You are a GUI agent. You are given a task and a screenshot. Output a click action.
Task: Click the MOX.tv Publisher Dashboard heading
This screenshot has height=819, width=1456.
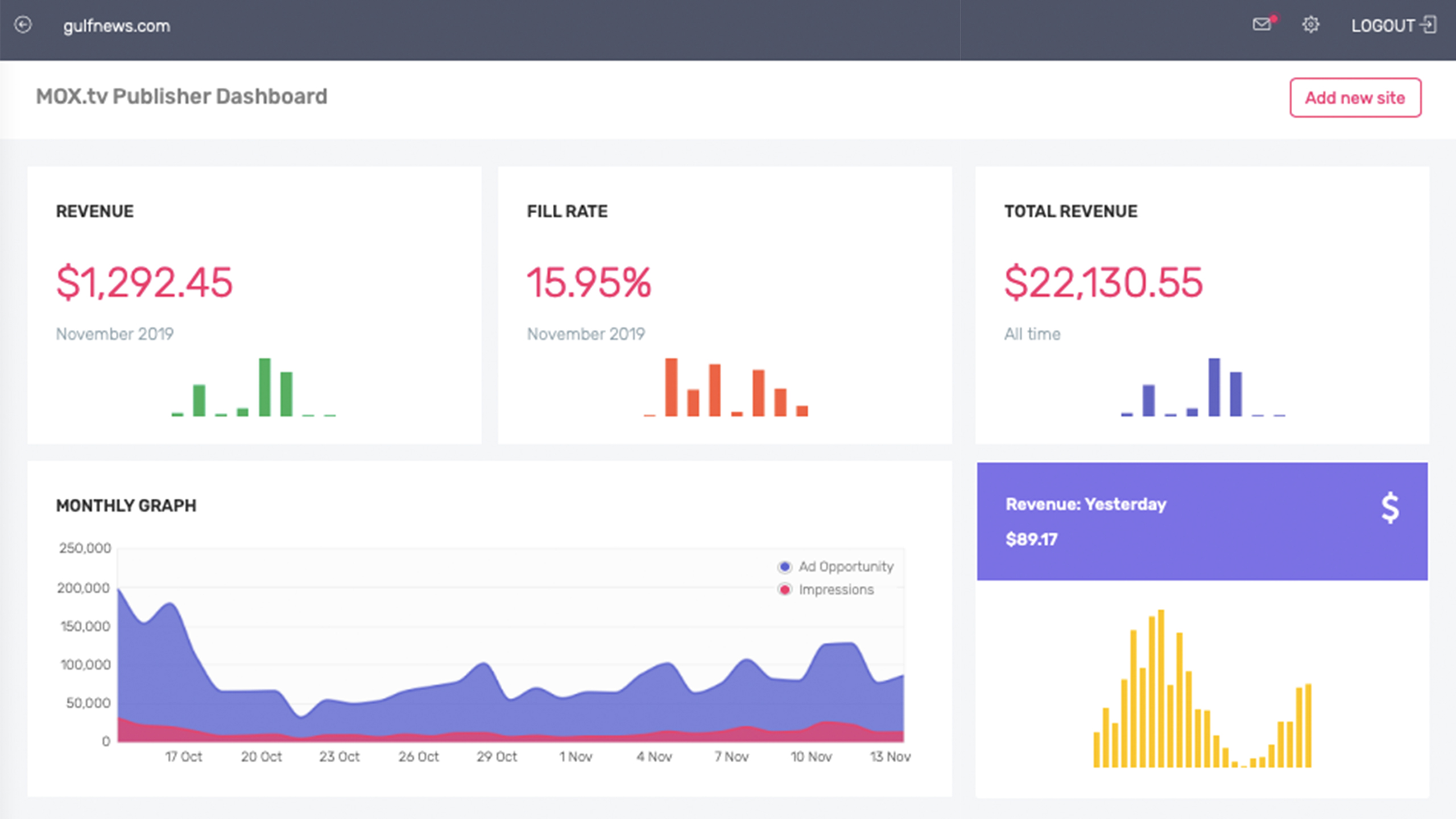[181, 96]
